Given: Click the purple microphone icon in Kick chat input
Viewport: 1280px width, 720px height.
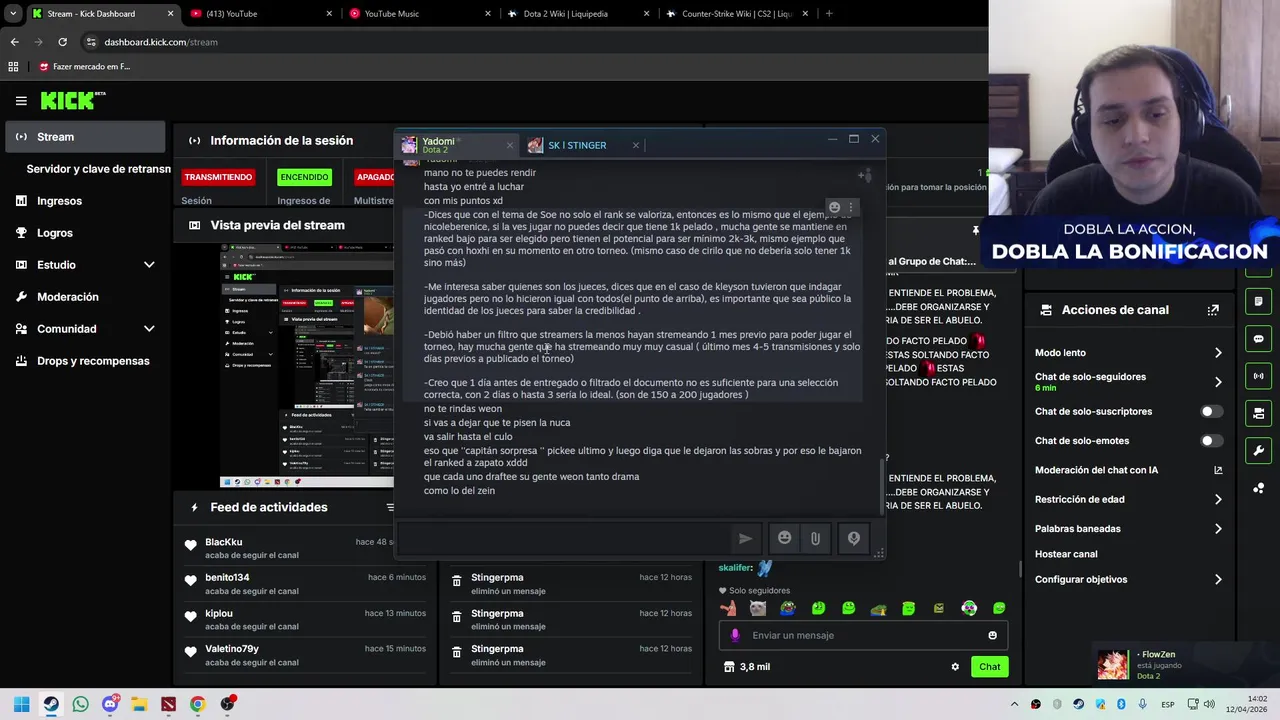Looking at the screenshot, I should (735, 635).
